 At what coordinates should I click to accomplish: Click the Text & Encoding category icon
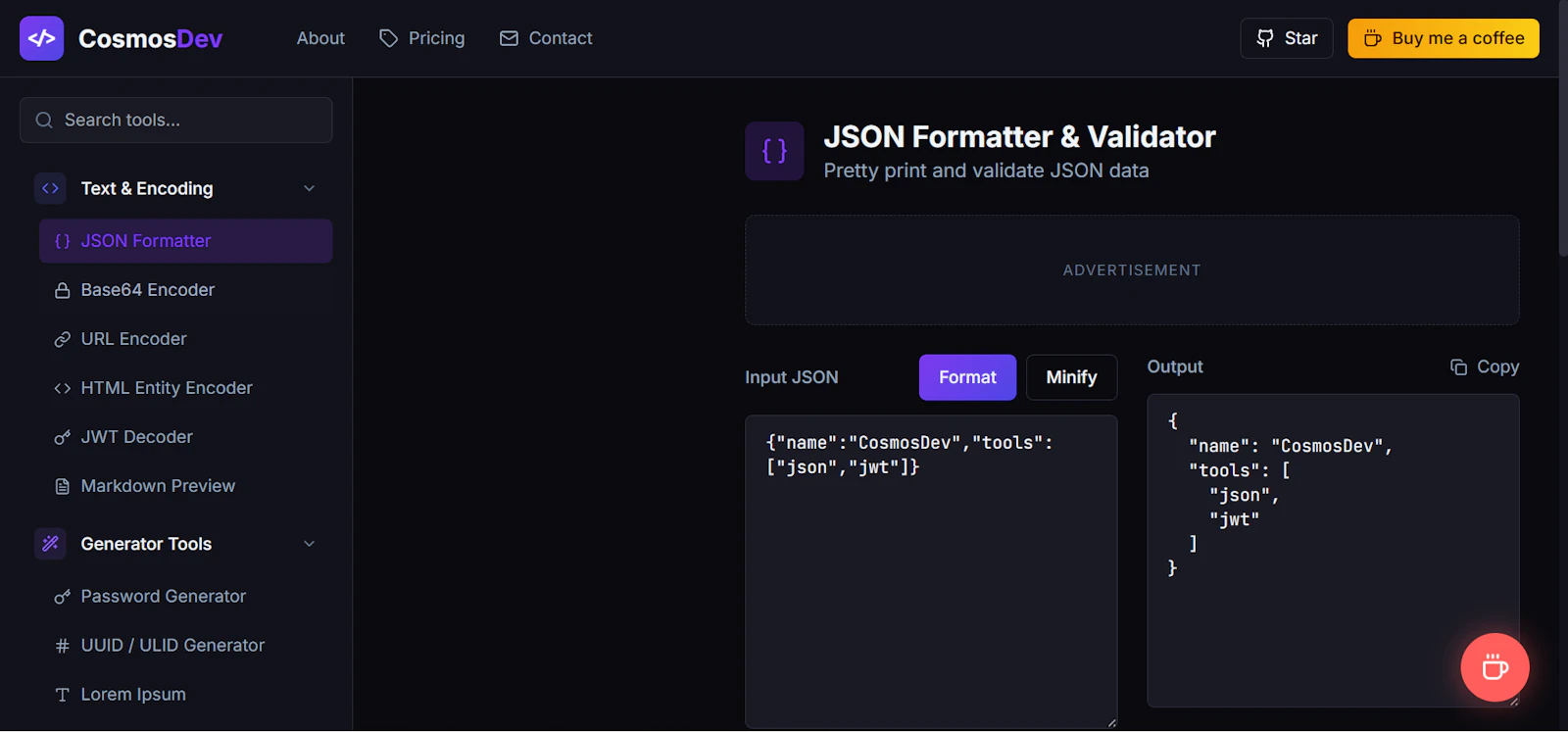50,188
